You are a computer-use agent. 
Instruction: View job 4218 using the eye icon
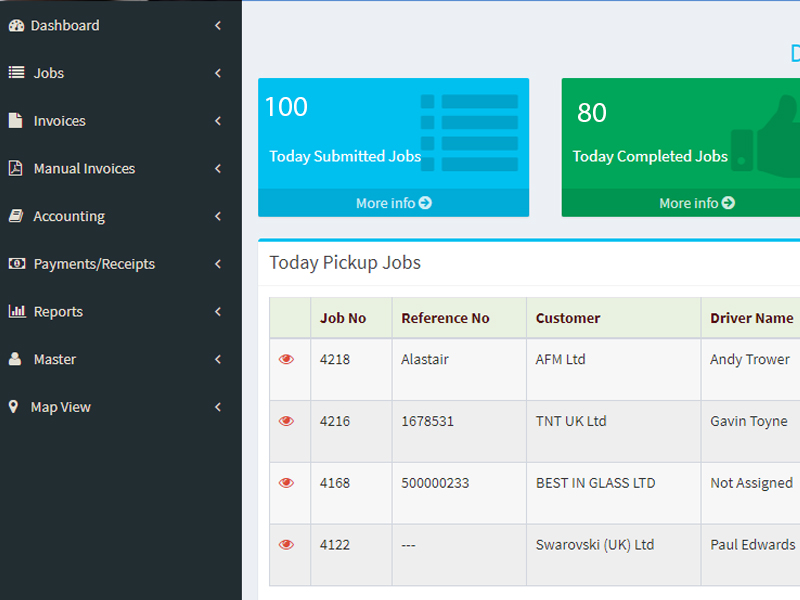[x=287, y=360]
